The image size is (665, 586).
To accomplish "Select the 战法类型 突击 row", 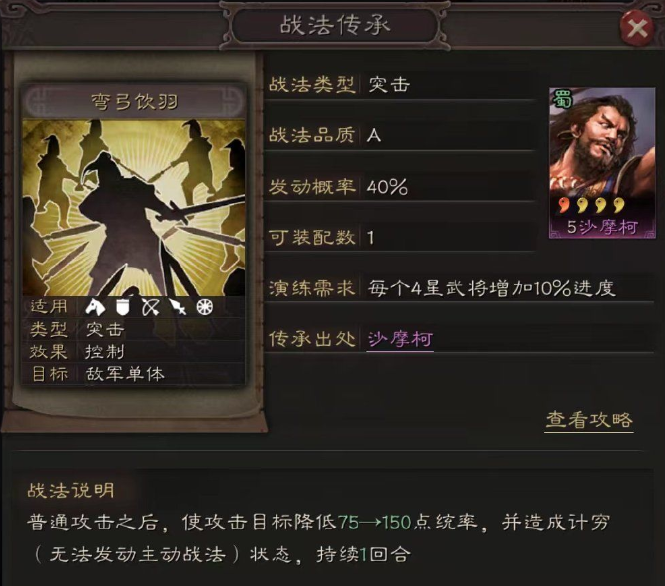I will click(x=400, y=85).
